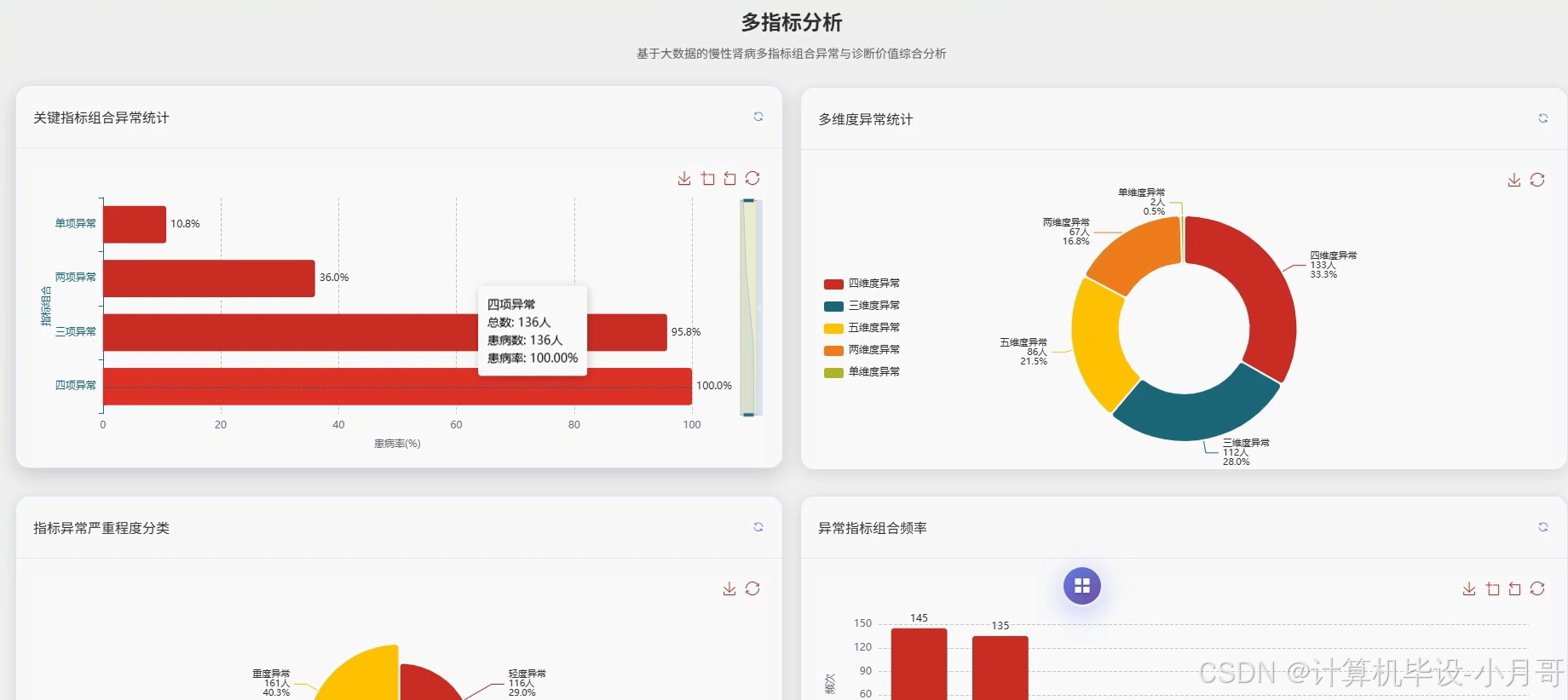Image resolution: width=1568 pixels, height=700 pixels.
Task: Select the 单项异常 10.8% bar
Action: pyautogui.click(x=135, y=224)
